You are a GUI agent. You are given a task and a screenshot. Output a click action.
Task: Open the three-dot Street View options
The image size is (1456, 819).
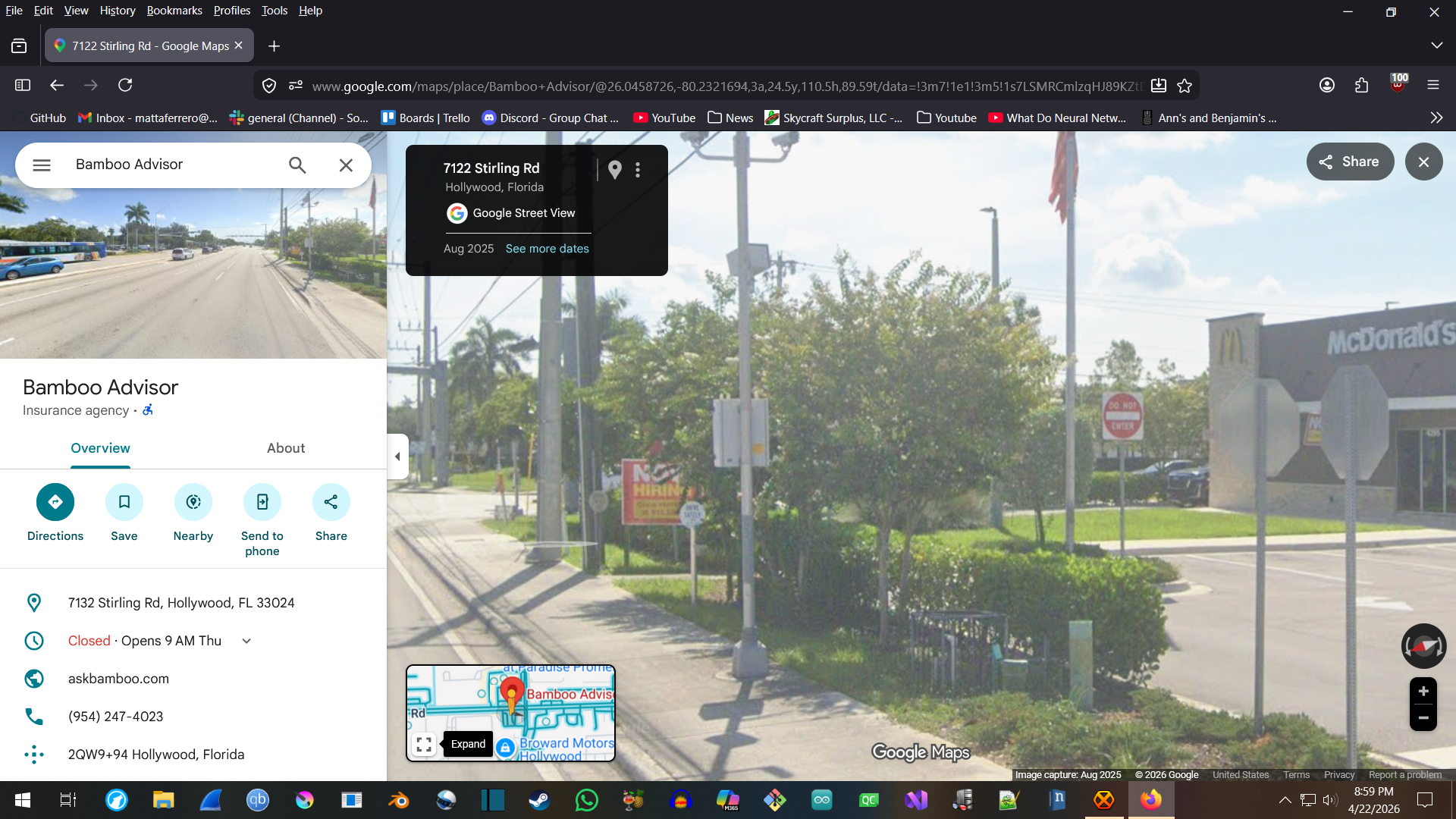[x=638, y=170]
